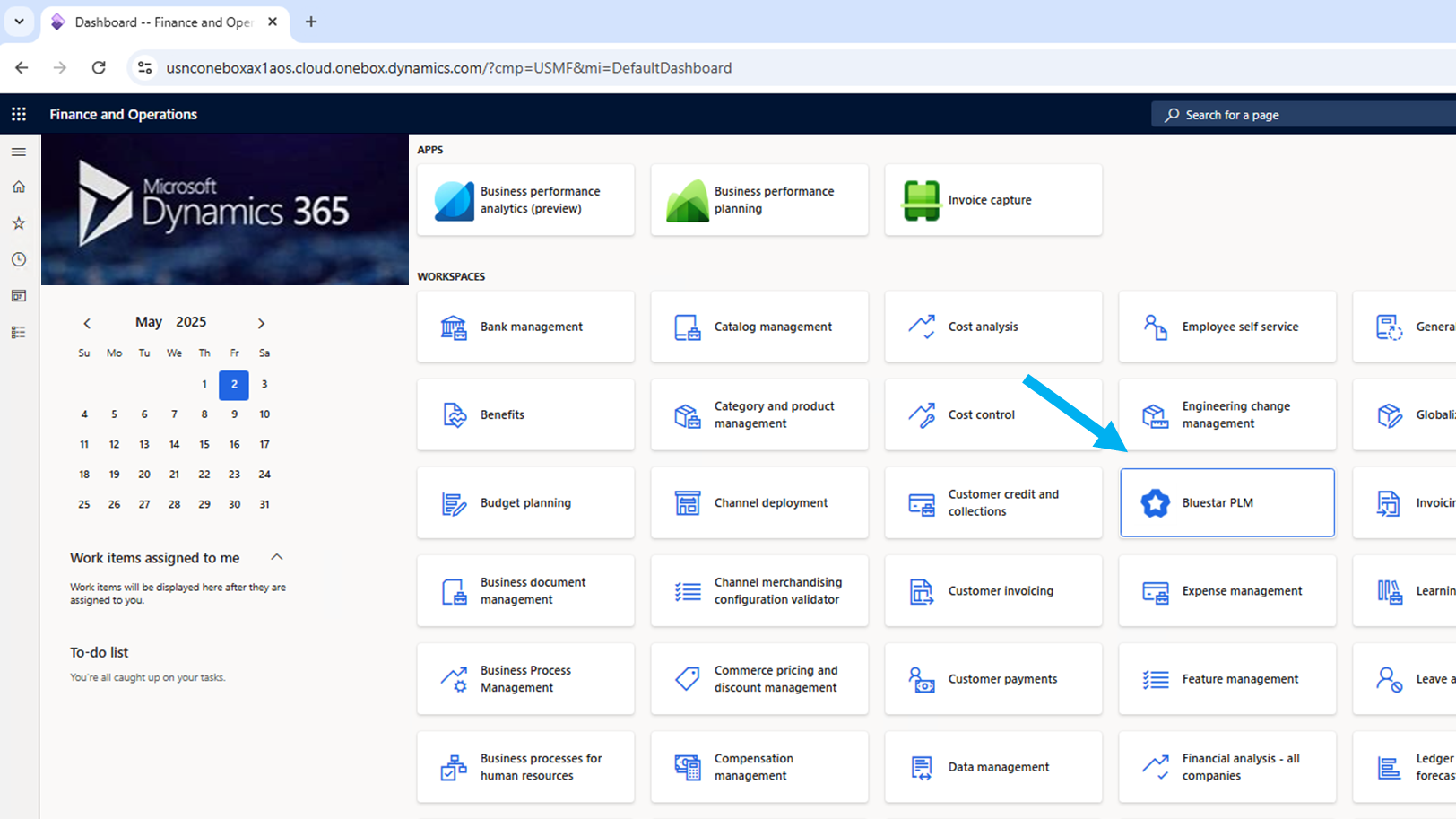Reload the page in browser
Viewport: 1456px width, 819px height.
click(99, 68)
